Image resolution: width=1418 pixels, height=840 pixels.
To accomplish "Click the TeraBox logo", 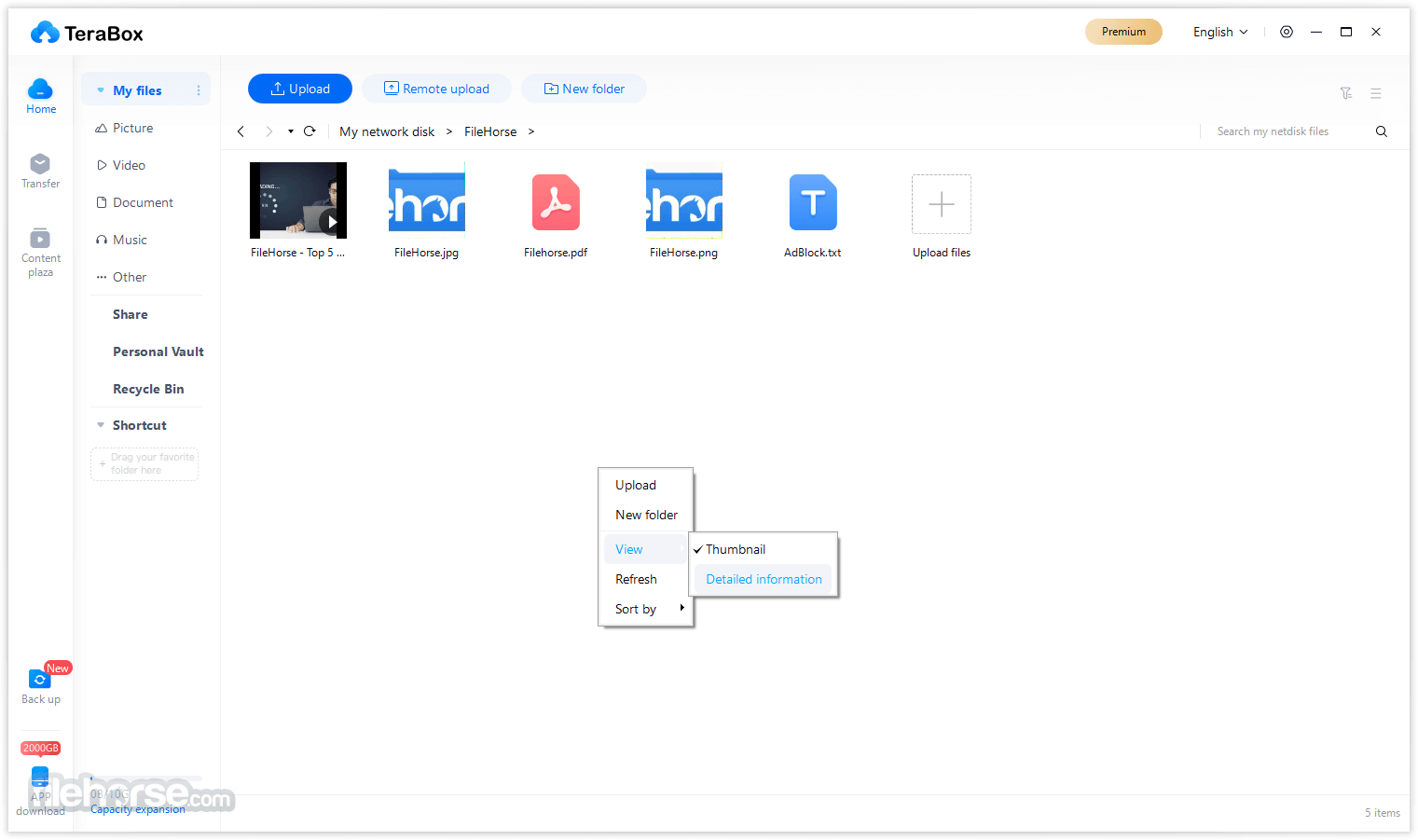I will (x=87, y=34).
